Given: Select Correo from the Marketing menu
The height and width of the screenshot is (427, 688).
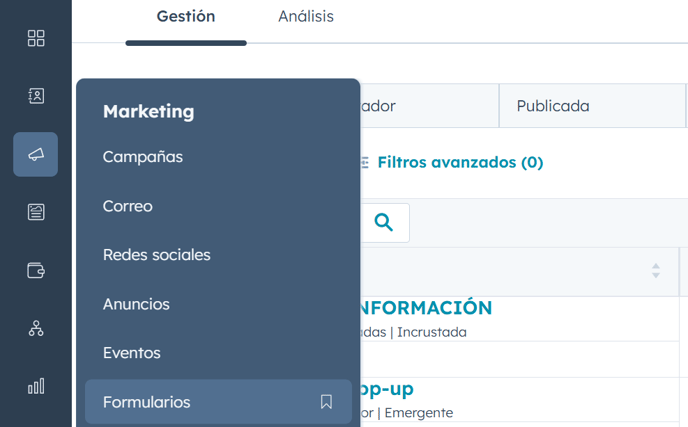Looking at the screenshot, I should coord(128,206).
